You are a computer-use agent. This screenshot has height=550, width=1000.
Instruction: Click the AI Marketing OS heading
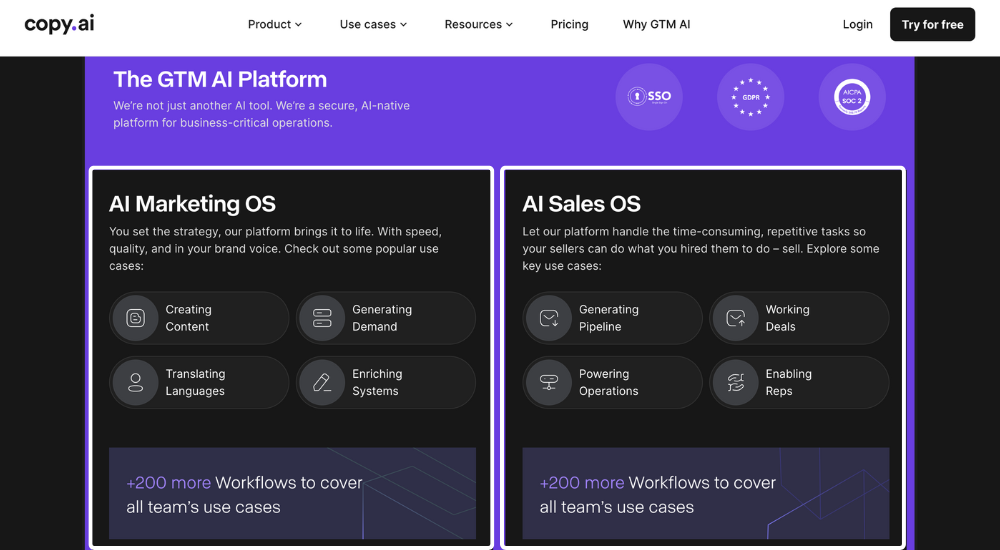pyautogui.click(x=193, y=204)
